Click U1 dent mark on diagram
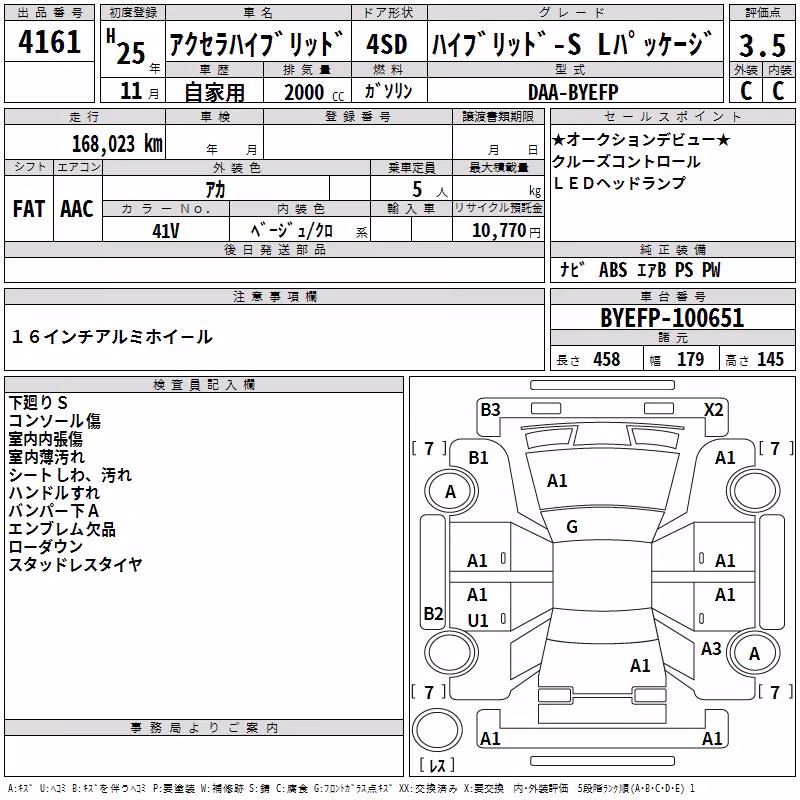The width and height of the screenshot is (800, 800). [x=478, y=621]
